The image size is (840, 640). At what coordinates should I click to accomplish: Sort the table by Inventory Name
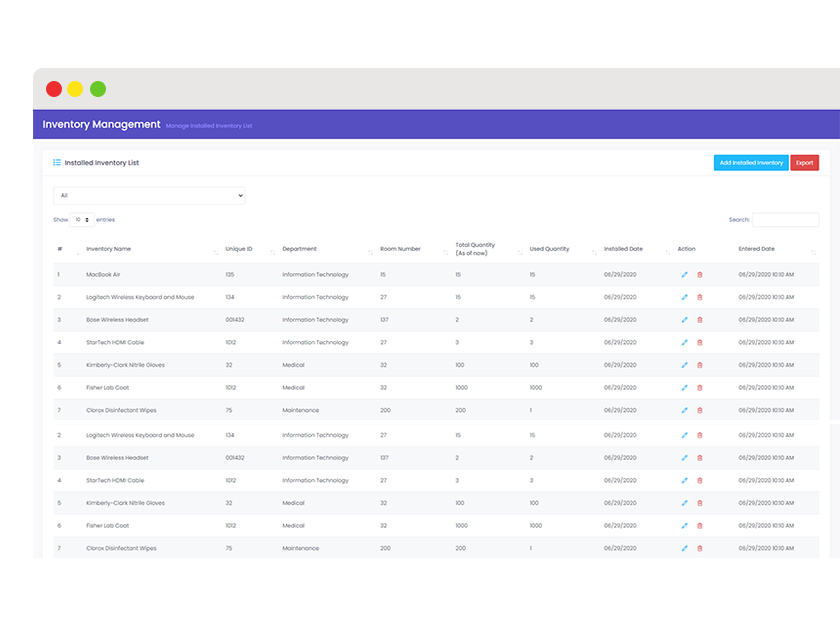point(110,249)
